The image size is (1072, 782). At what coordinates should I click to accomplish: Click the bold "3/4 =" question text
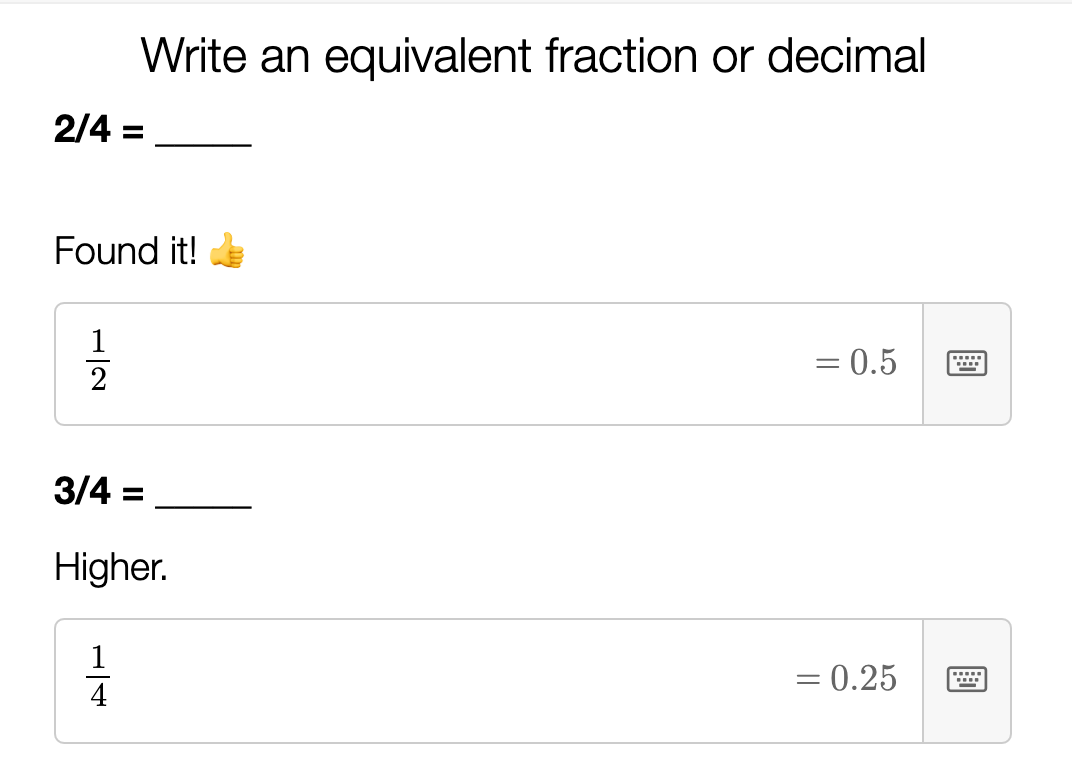(x=99, y=492)
